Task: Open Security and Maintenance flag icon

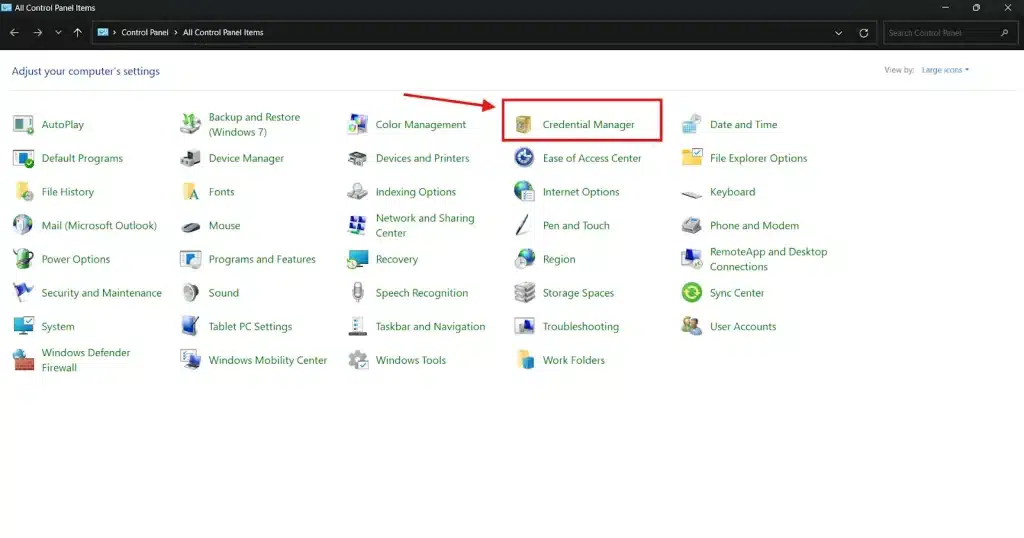Action: click(x=24, y=292)
